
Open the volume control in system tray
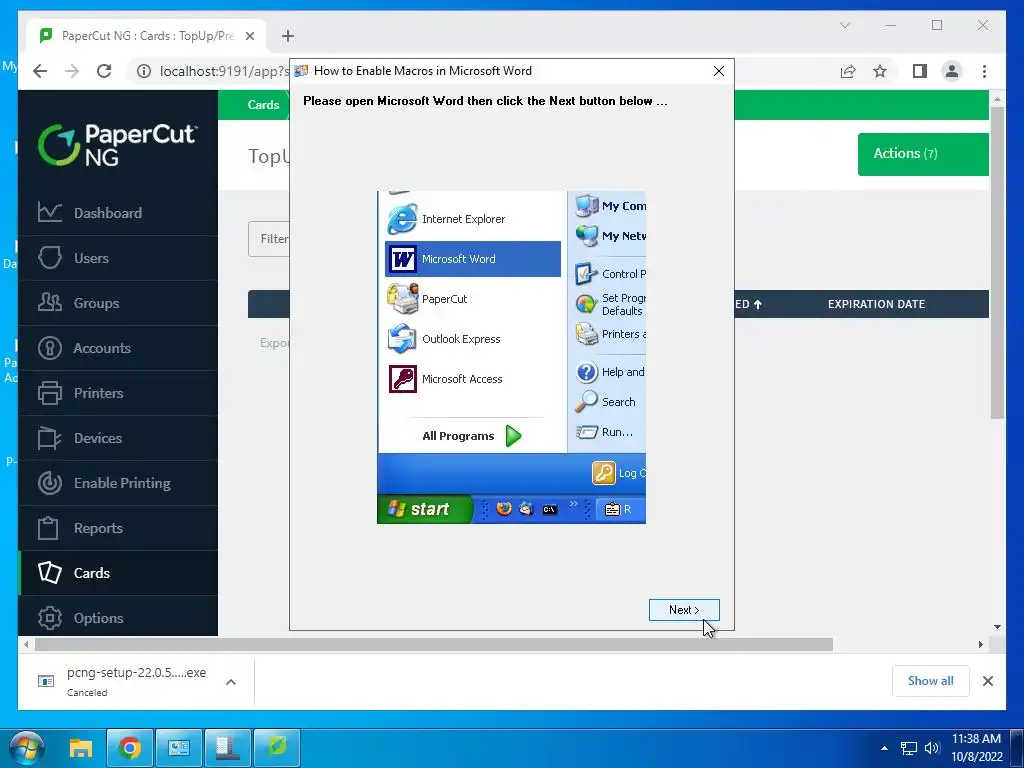coord(932,748)
